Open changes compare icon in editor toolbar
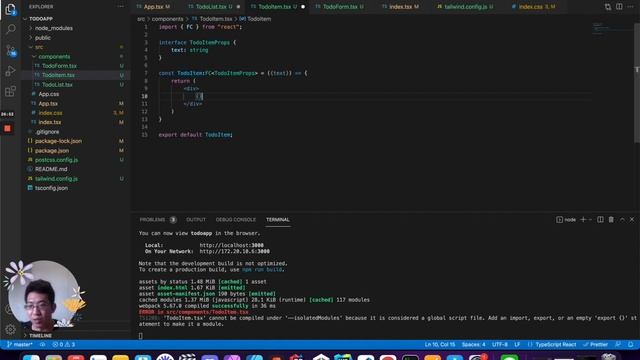 608,7
